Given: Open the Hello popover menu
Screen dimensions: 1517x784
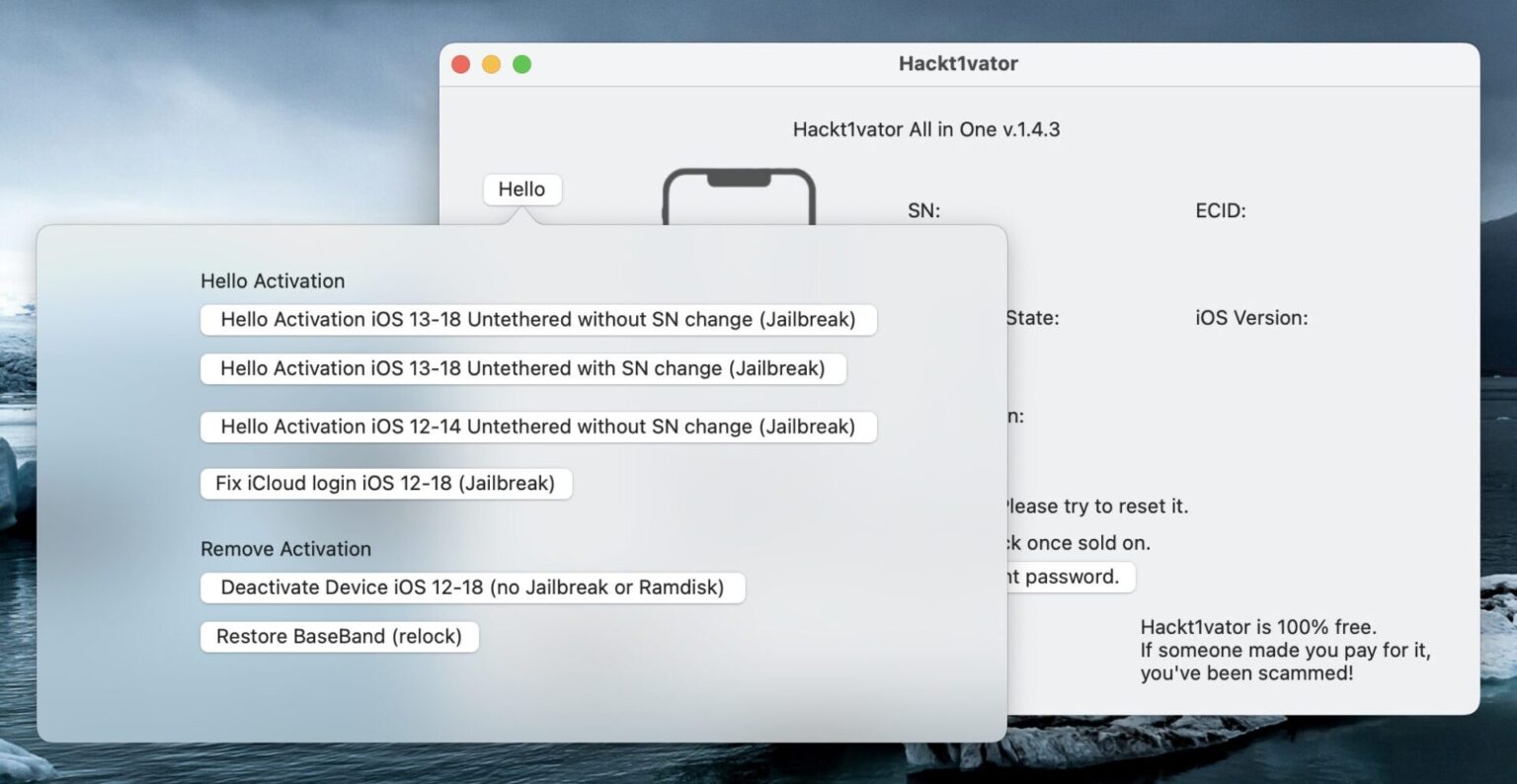Looking at the screenshot, I should (x=521, y=189).
